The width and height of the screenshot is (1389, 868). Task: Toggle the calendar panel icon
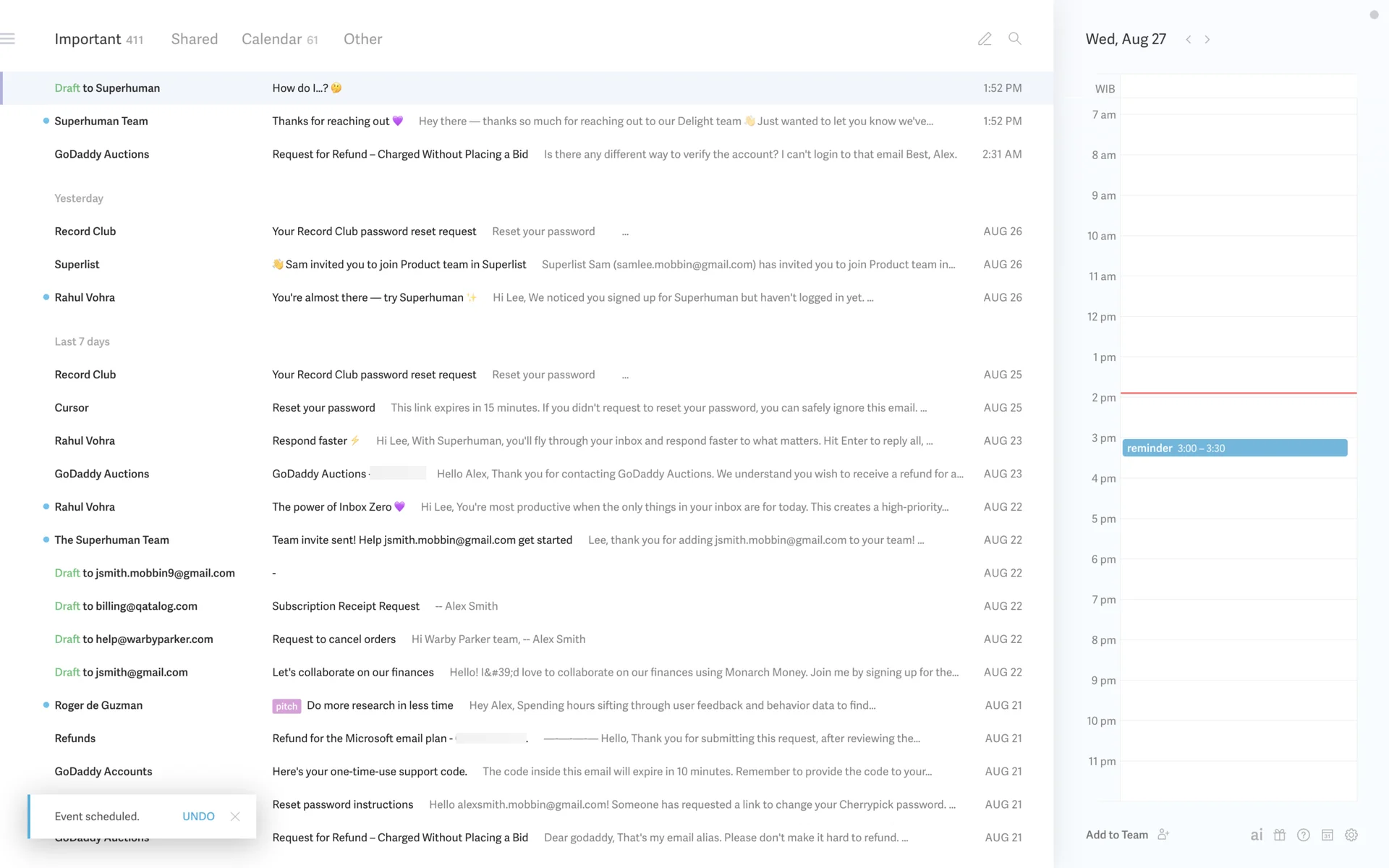point(1327,835)
